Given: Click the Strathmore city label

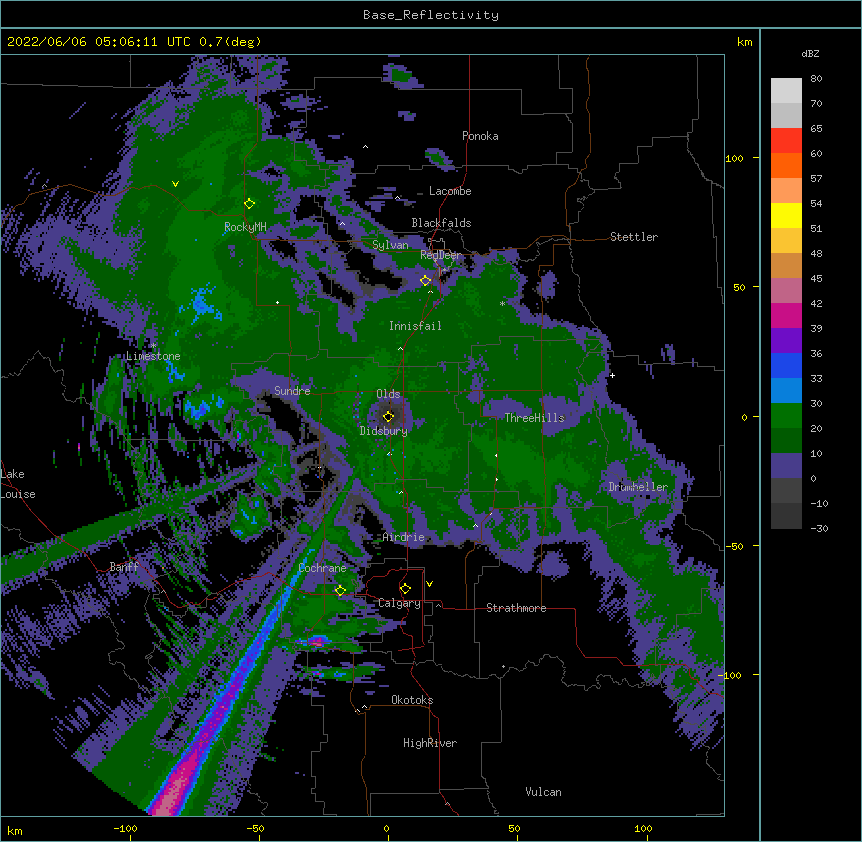Looking at the screenshot, I should [x=516, y=608].
